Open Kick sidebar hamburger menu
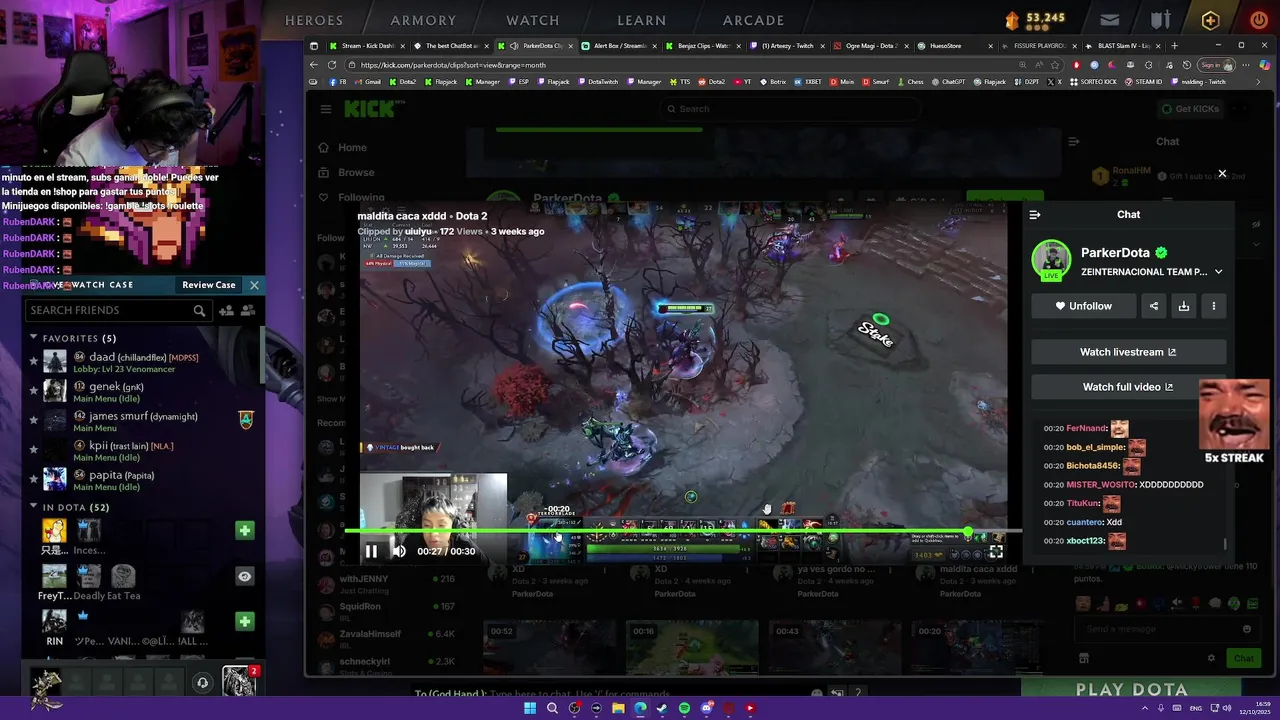Viewport: 1280px width, 720px height. point(326,109)
